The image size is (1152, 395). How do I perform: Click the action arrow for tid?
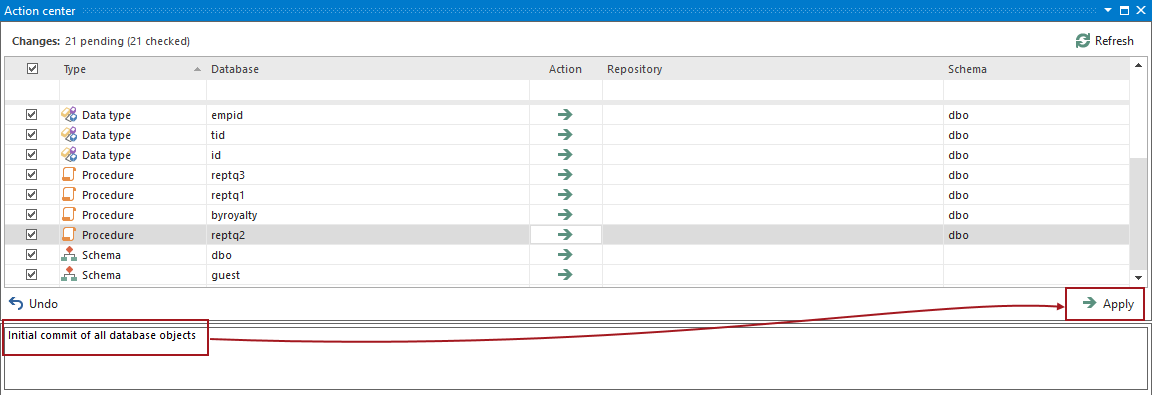[565, 135]
